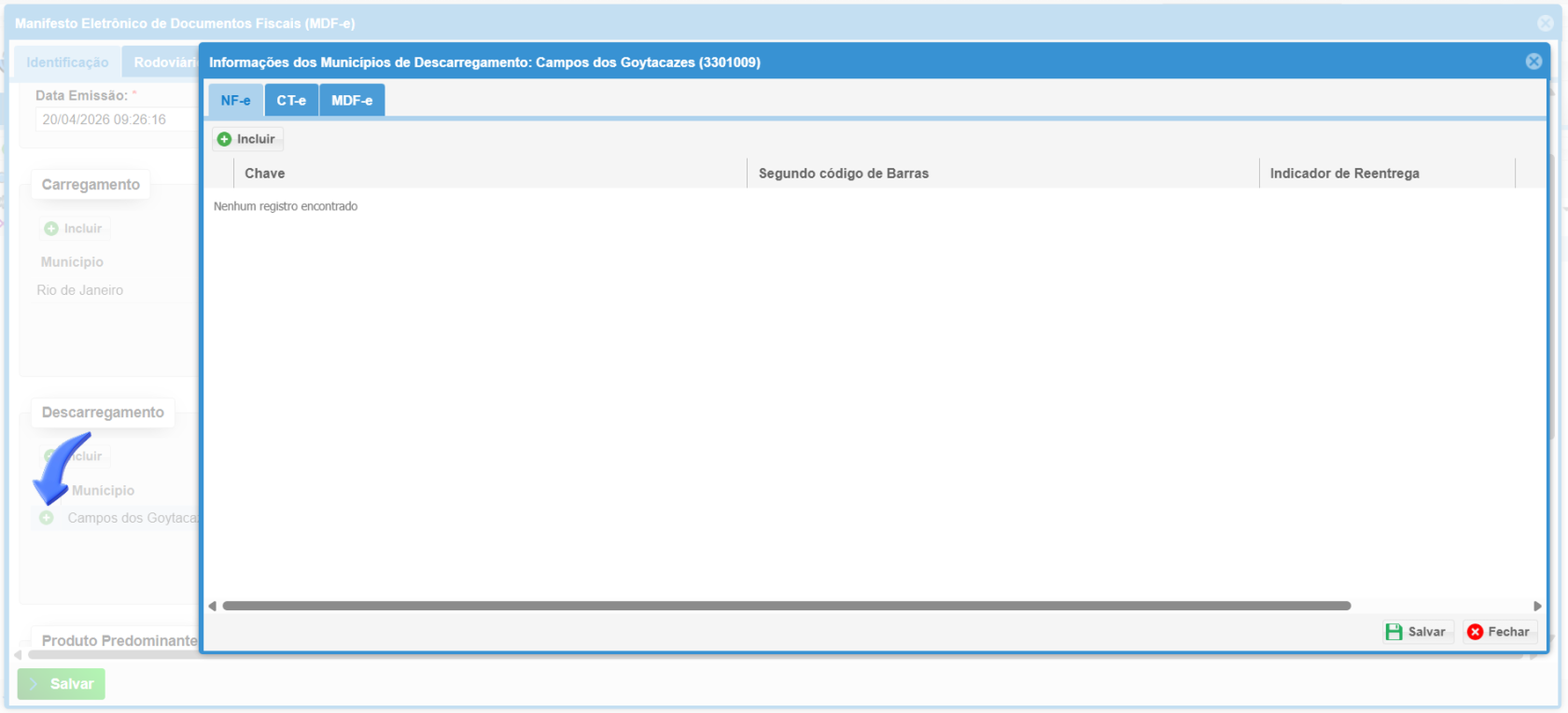Click the red Fechar button
This screenshot has width=1568, height=713.
[x=1499, y=632]
